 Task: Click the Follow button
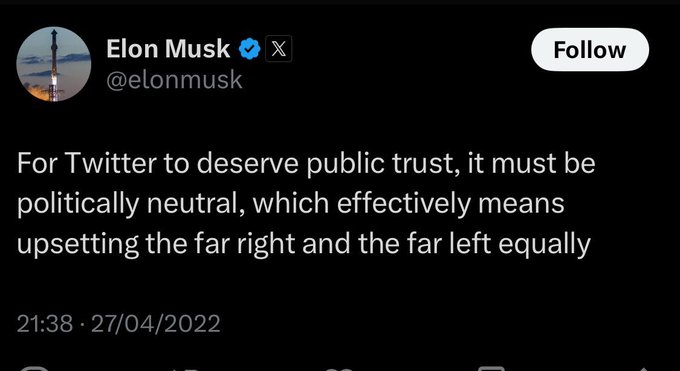(x=590, y=49)
